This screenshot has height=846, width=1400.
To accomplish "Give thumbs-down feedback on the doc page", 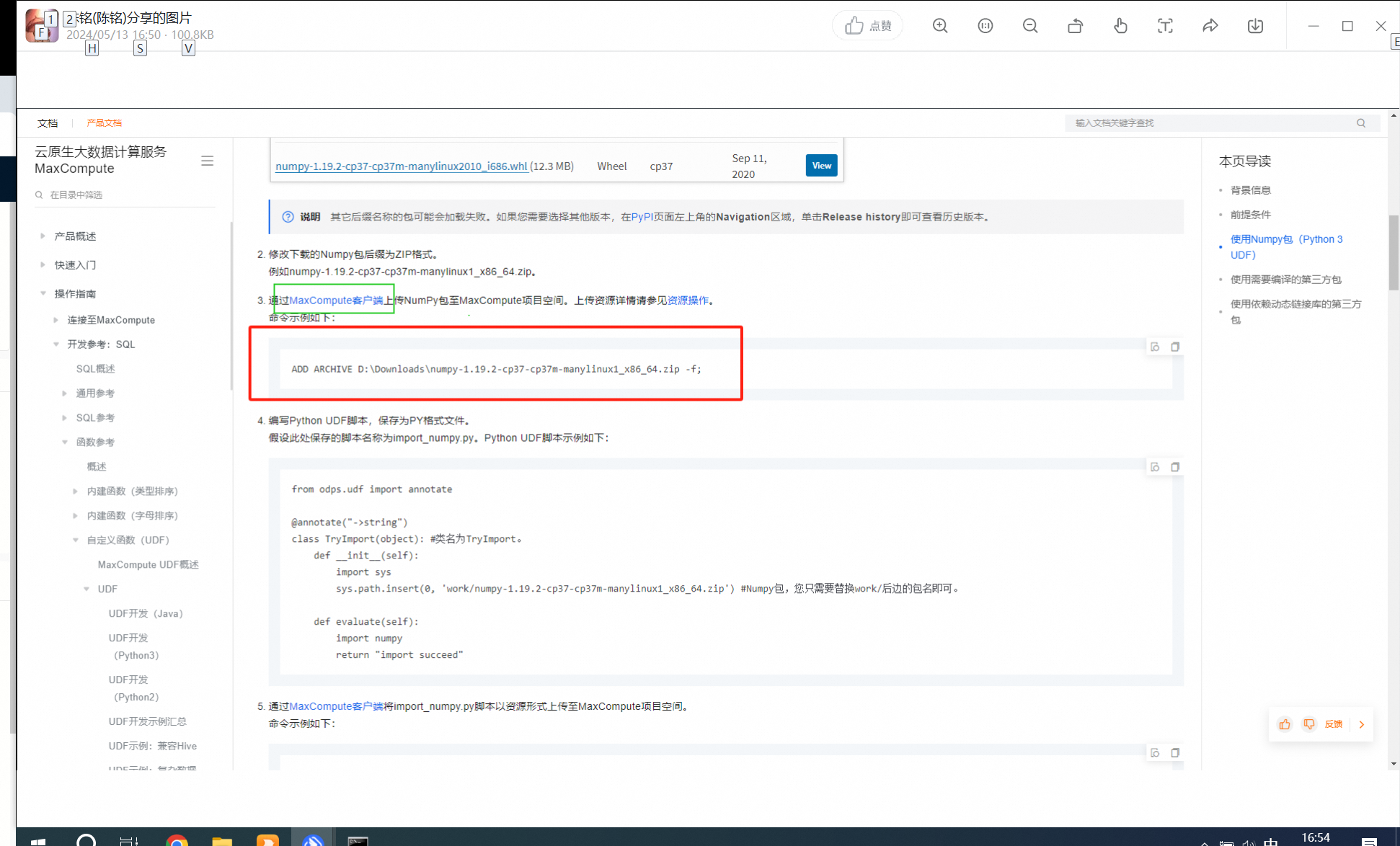I will click(x=1309, y=724).
